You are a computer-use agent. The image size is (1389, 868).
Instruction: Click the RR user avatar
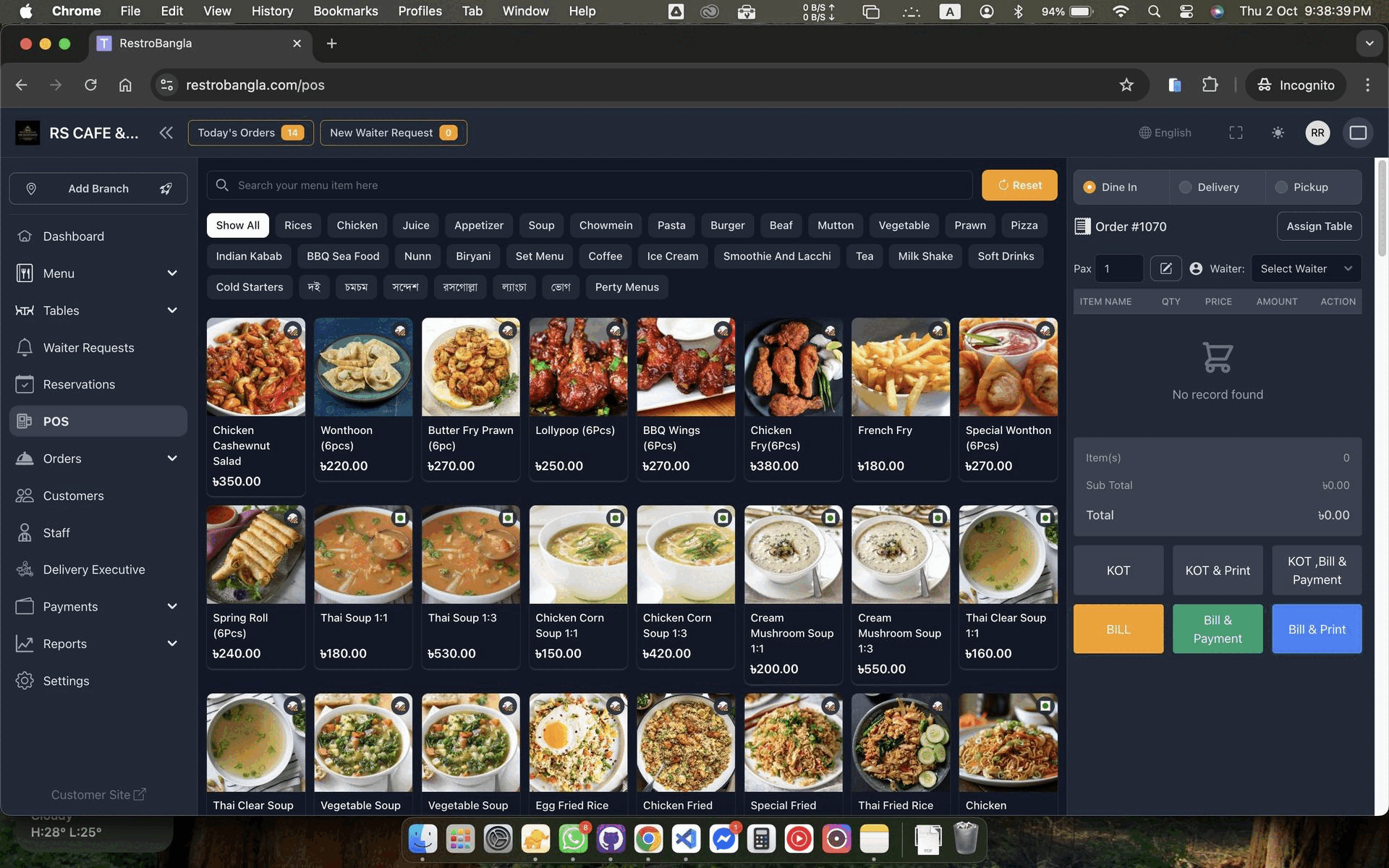click(1317, 132)
